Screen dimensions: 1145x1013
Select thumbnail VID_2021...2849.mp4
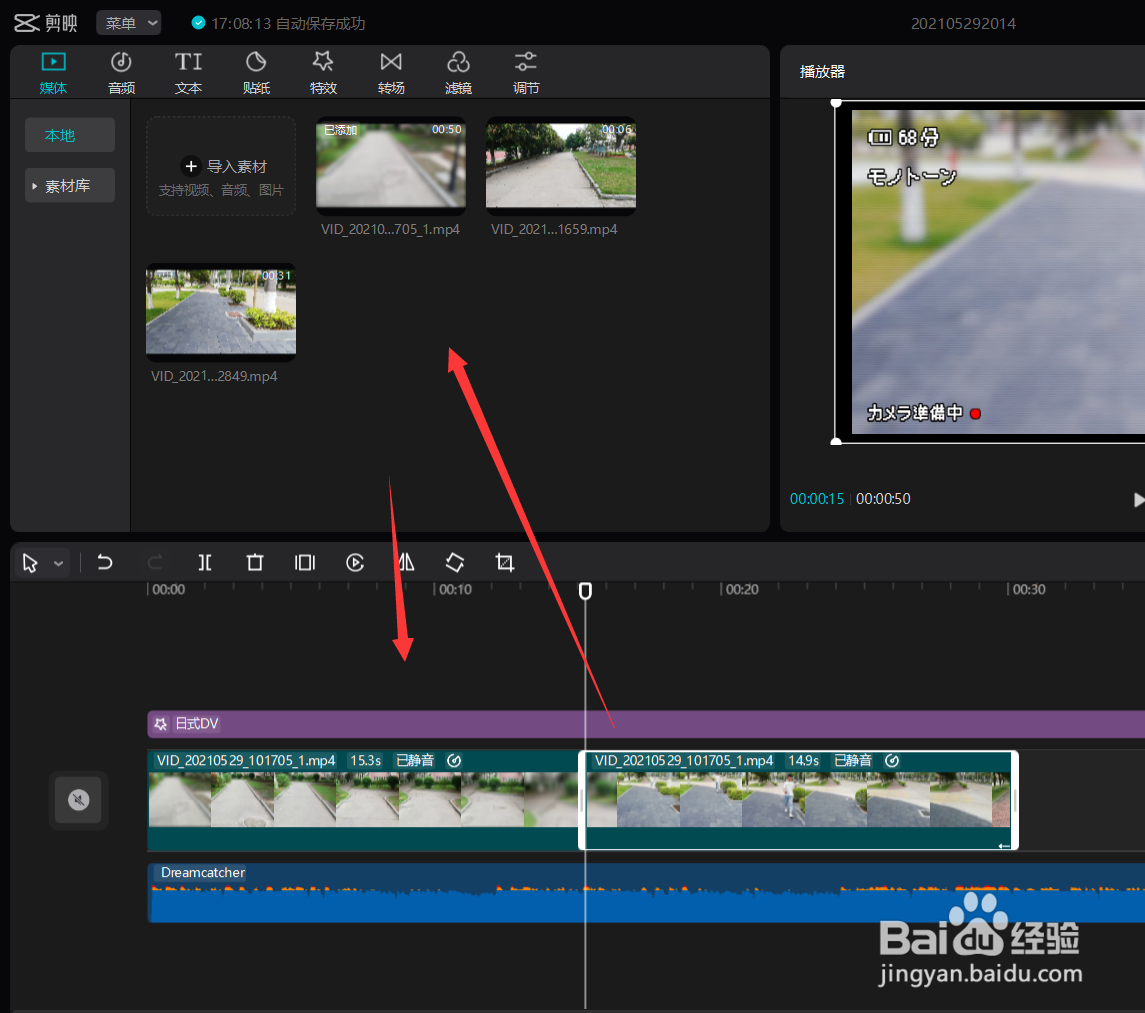point(221,313)
